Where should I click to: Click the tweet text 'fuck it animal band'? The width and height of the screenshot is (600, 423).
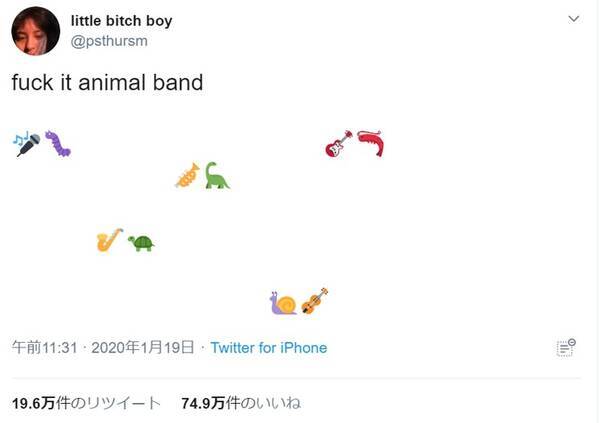tap(107, 83)
